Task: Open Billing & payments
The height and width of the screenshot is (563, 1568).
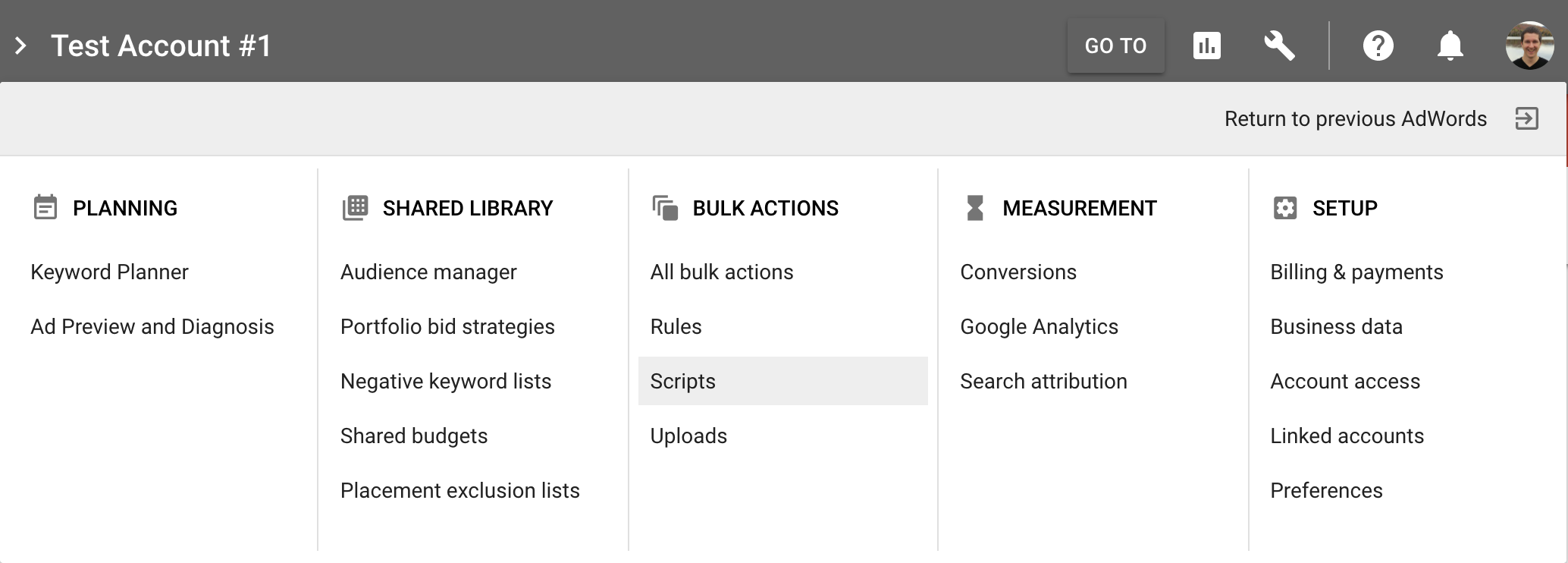Action: [x=1356, y=272]
